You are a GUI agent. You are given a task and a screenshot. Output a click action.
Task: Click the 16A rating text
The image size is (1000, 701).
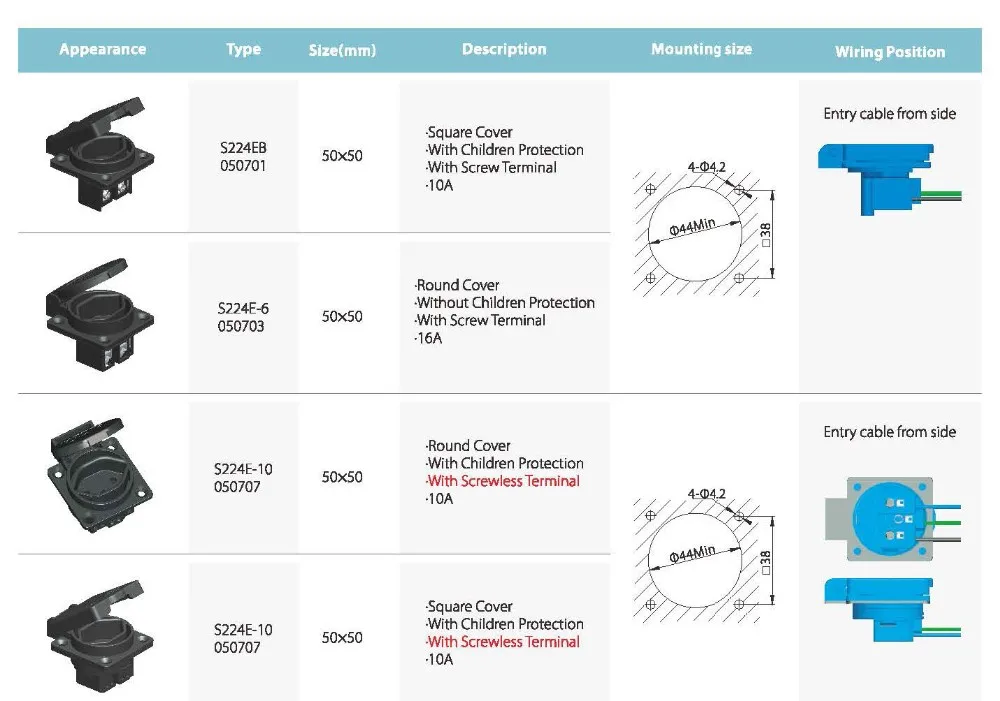click(430, 339)
